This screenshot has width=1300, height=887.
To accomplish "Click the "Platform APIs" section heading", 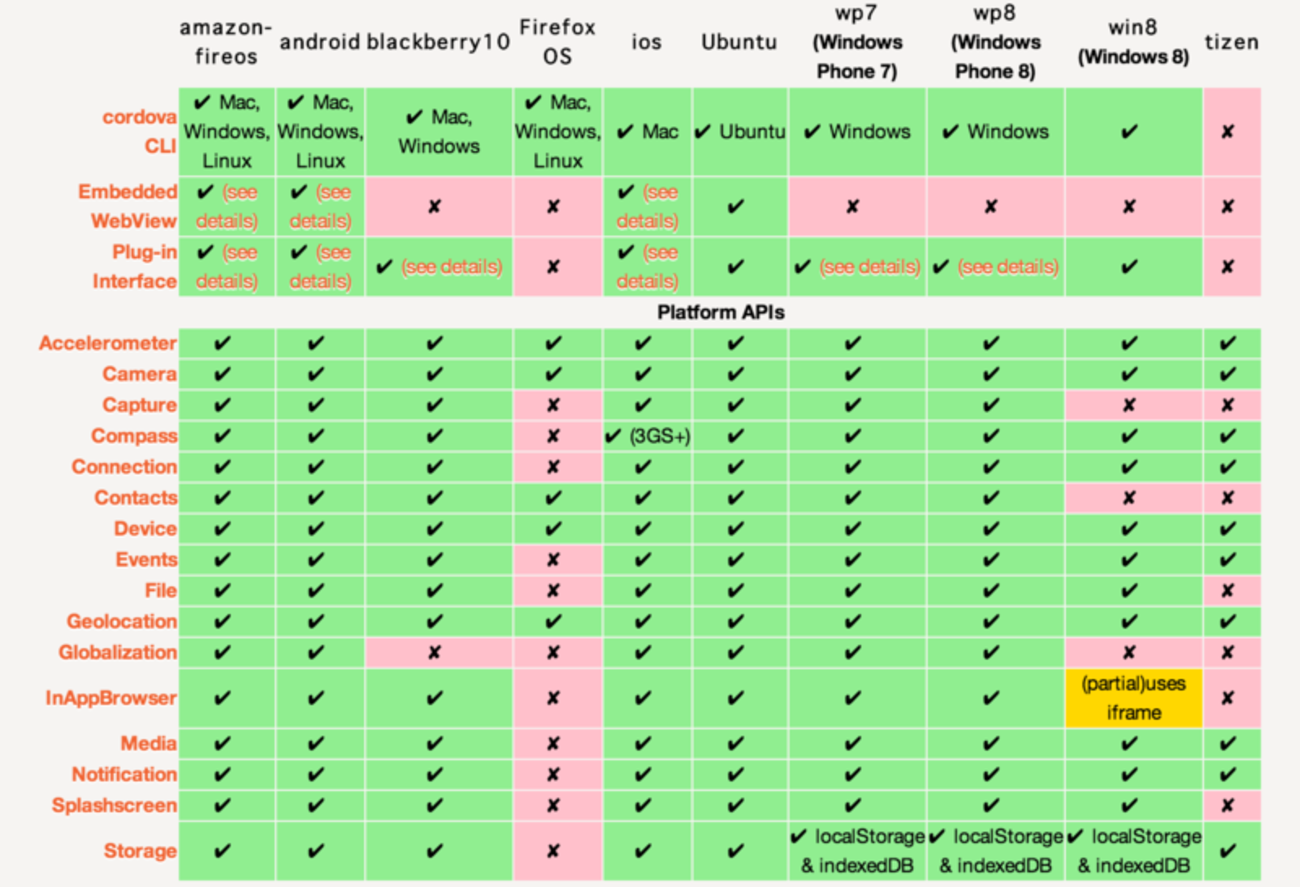I will point(721,313).
